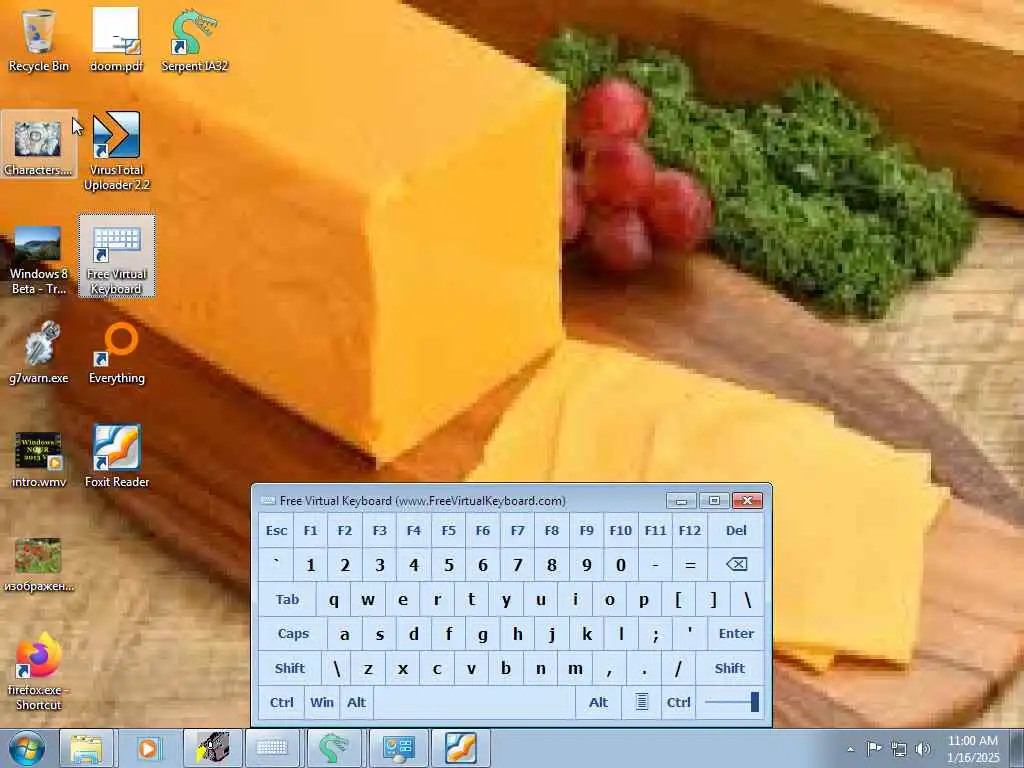The height and width of the screenshot is (768, 1024).
Task: Switch to the Serpent taskbar button
Action: 333,748
